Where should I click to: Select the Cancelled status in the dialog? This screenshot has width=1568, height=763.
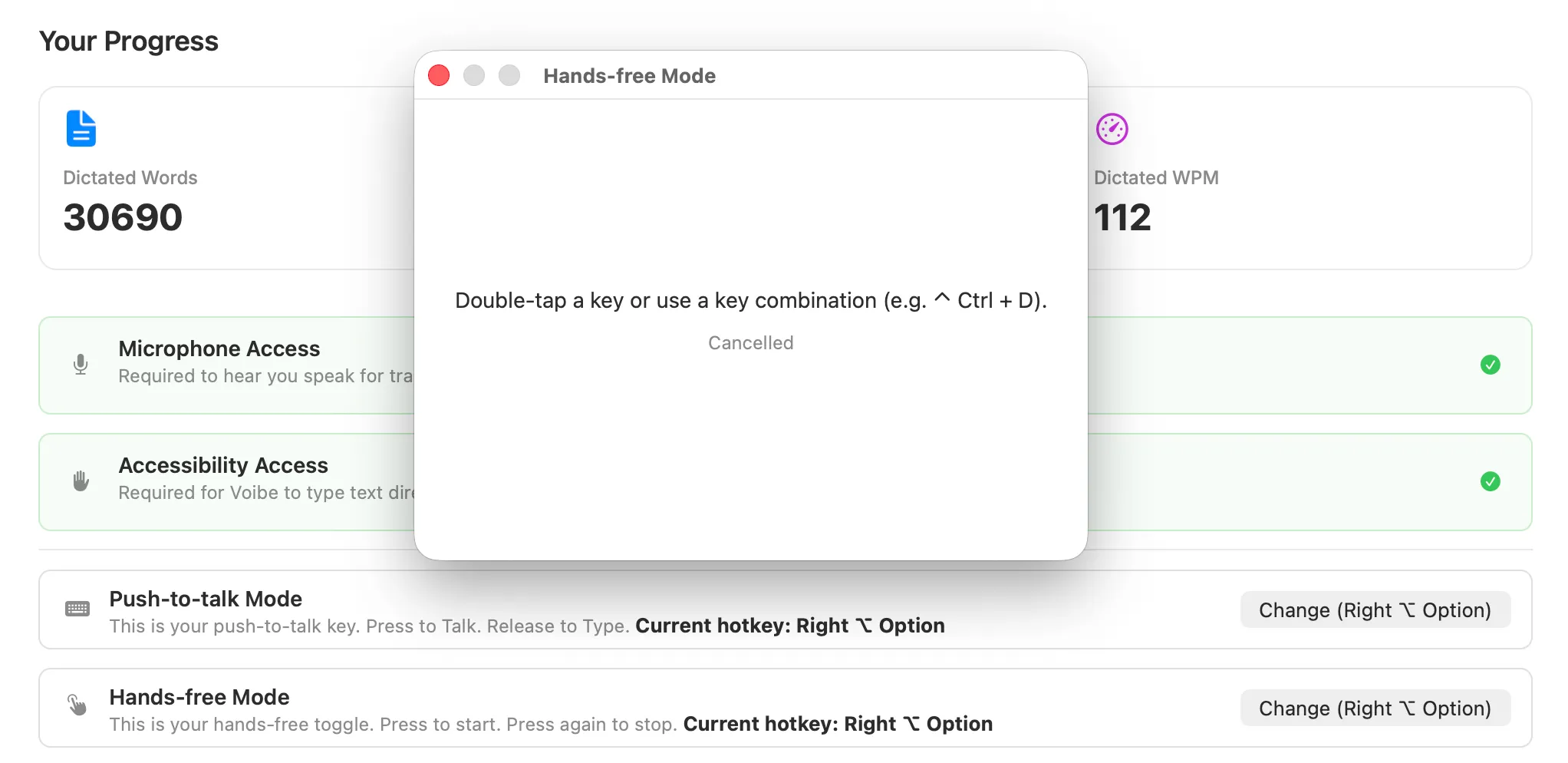(x=750, y=342)
